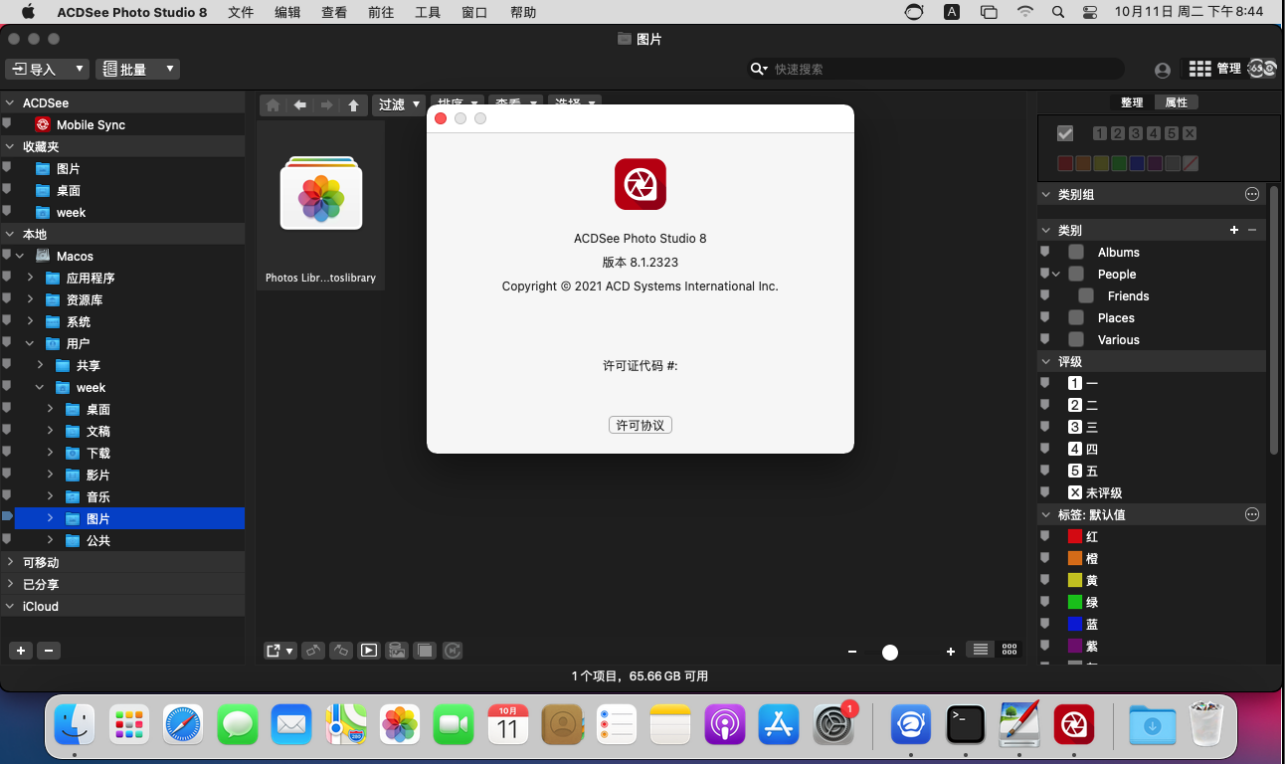The image size is (1285, 764).
Task: Start the slideshow with the play icon
Action: (x=369, y=650)
